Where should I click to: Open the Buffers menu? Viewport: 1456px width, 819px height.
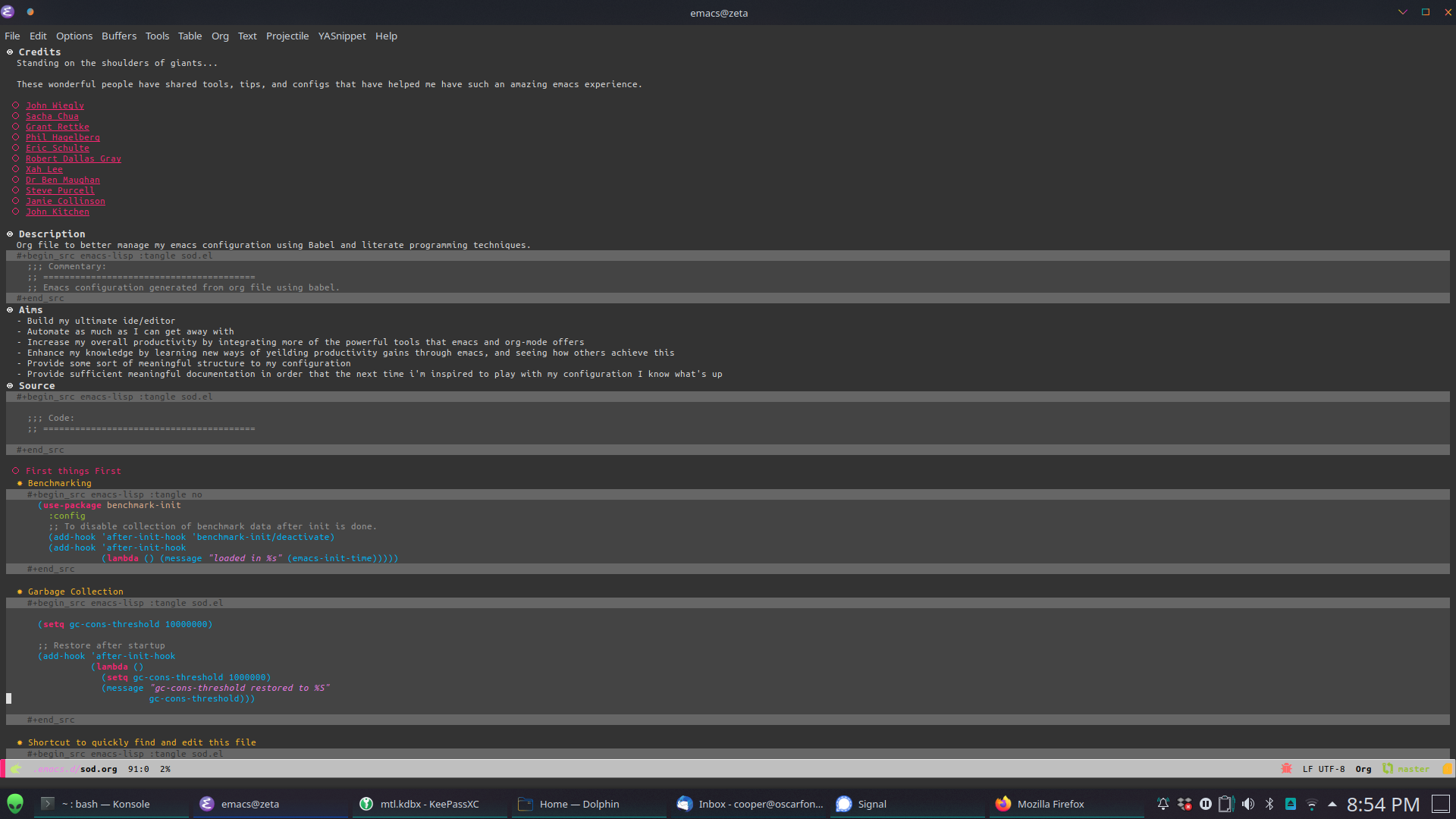tap(119, 36)
